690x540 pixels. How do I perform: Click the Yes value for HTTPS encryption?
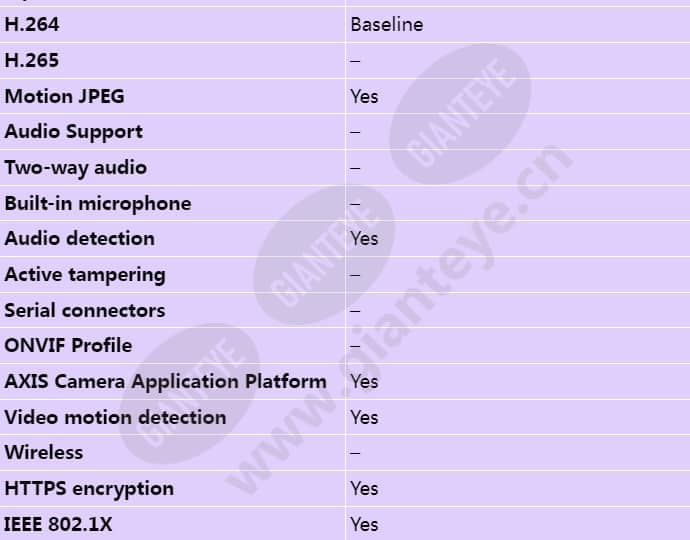click(x=364, y=489)
